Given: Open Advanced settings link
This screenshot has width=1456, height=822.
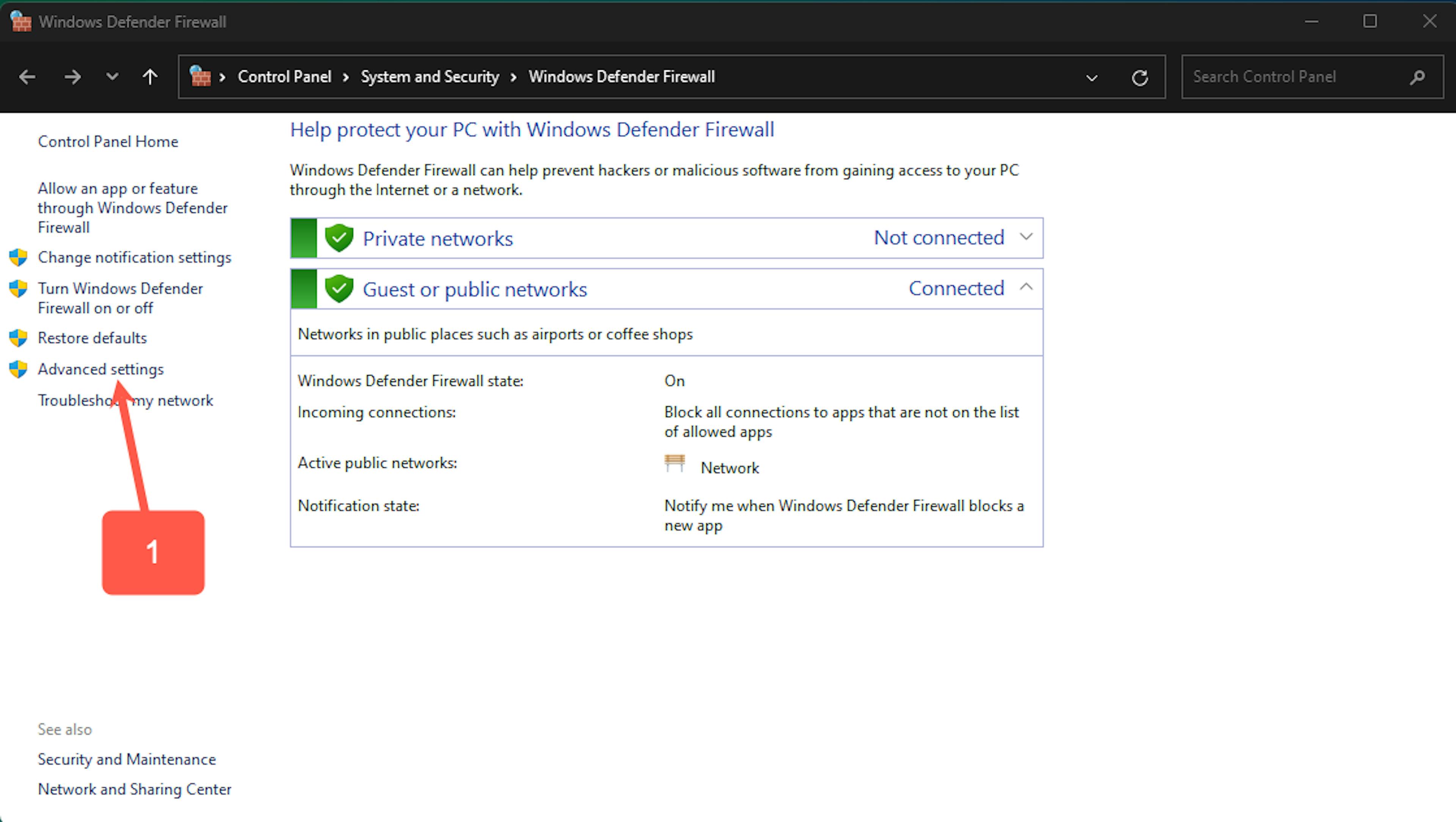Looking at the screenshot, I should tap(100, 369).
